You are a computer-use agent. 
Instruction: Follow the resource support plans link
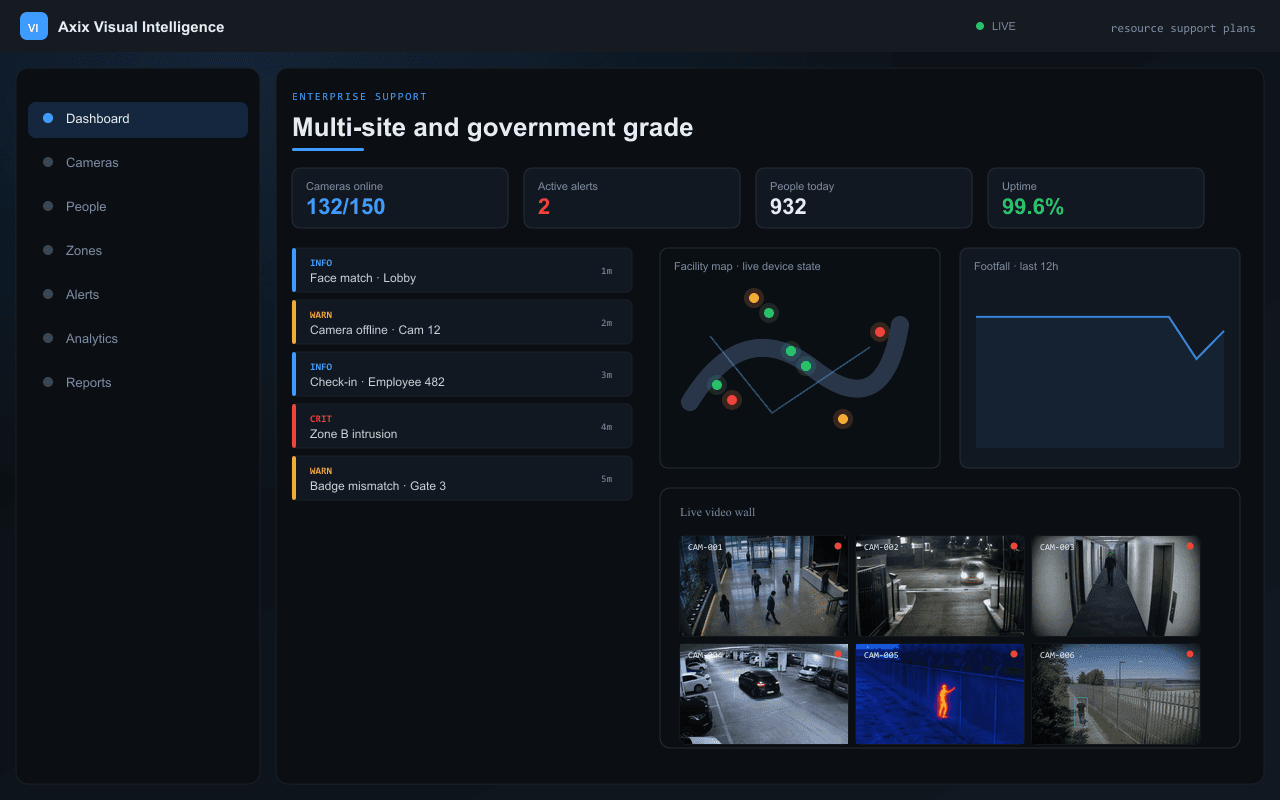coord(1183,28)
